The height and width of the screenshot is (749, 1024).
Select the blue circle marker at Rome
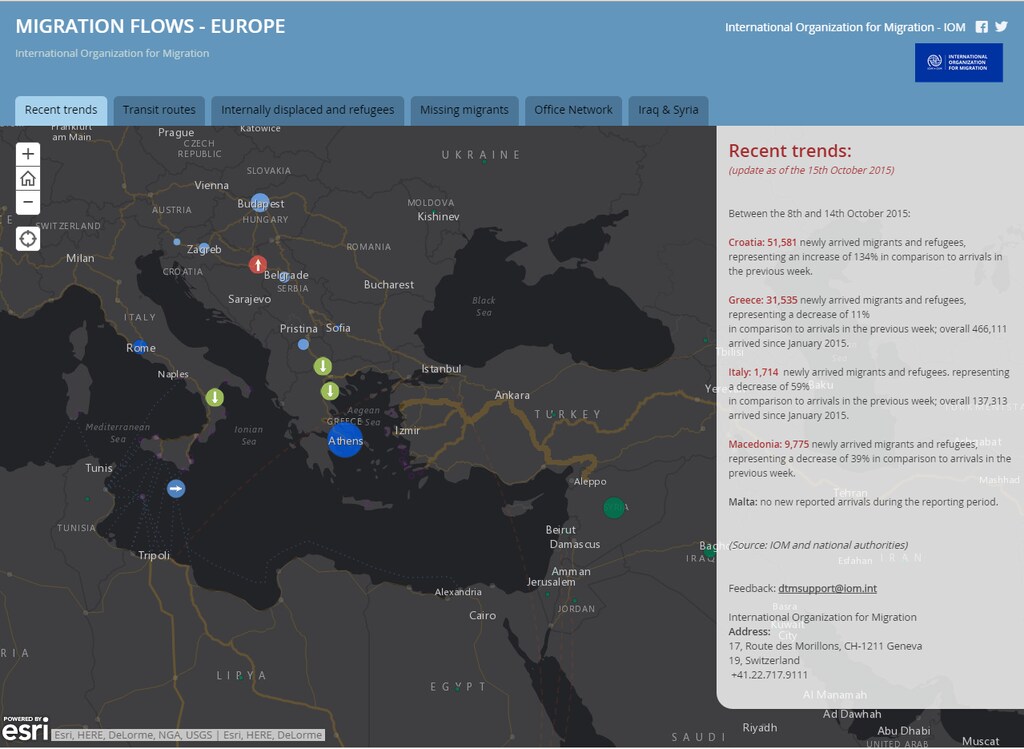click(139, 347)
